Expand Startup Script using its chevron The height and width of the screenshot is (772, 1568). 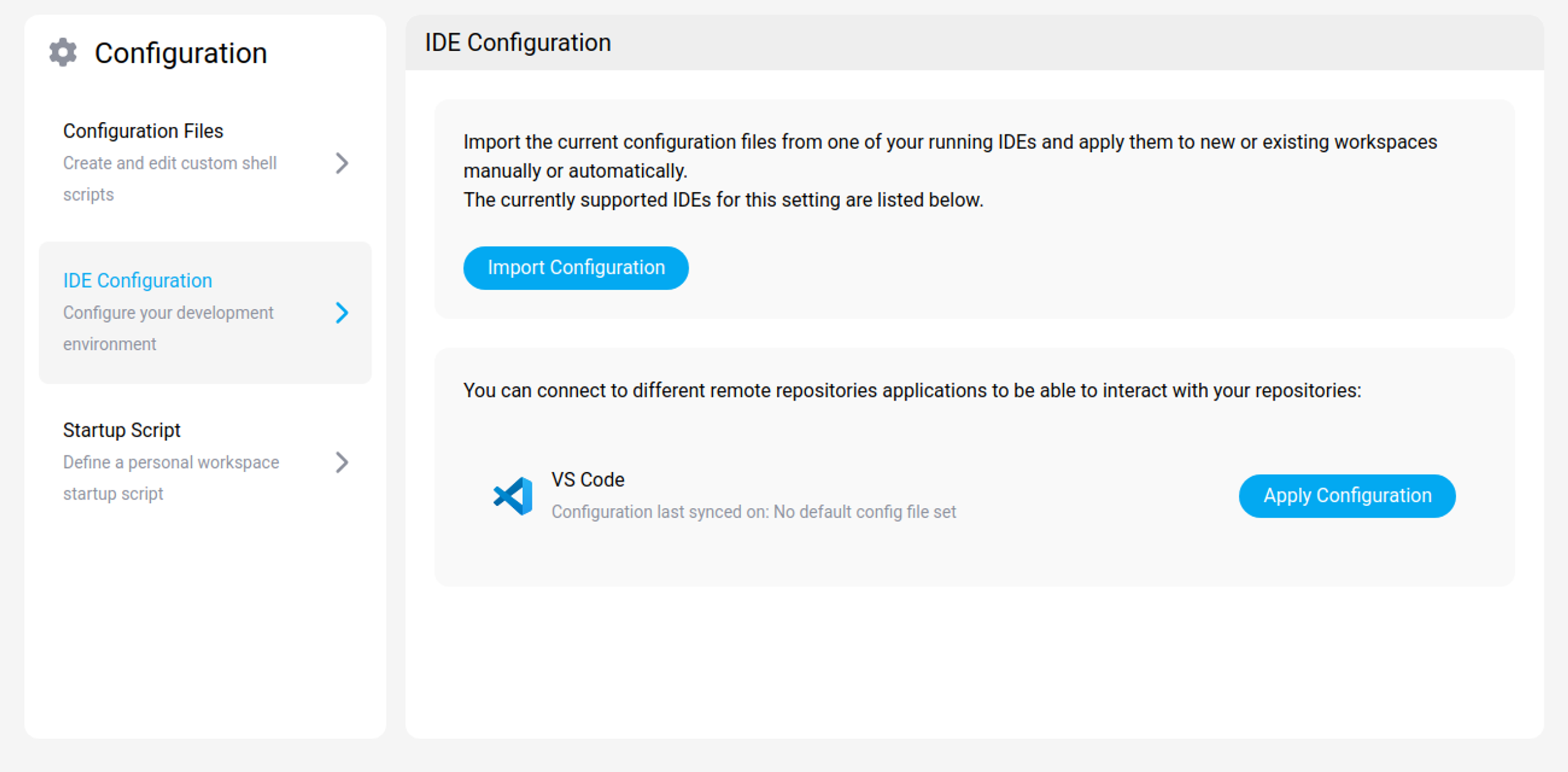point(343,463)
